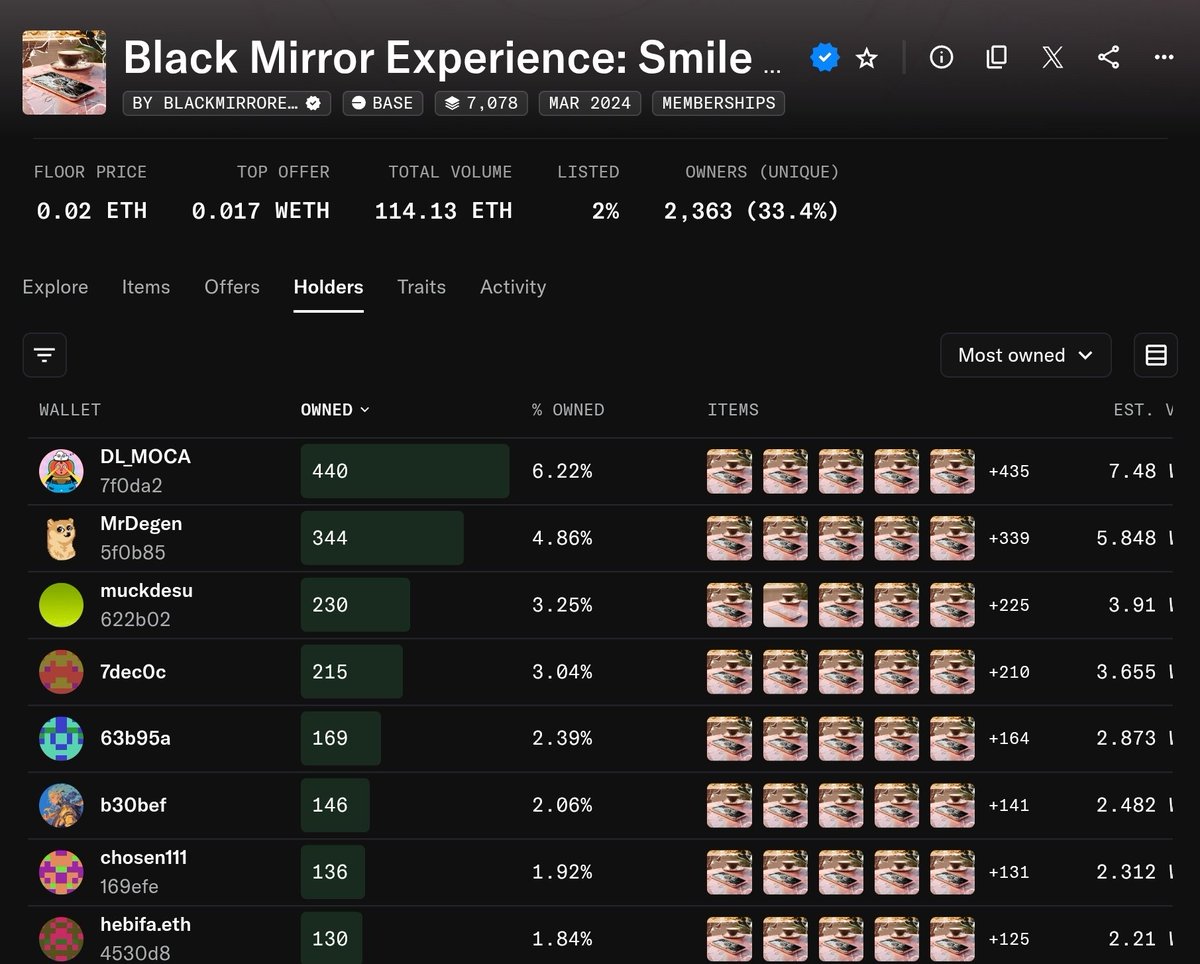Click the 2,363 (33.4%) unique owners value
Screen dimensions: 1200x964
(x=751, y=211)
